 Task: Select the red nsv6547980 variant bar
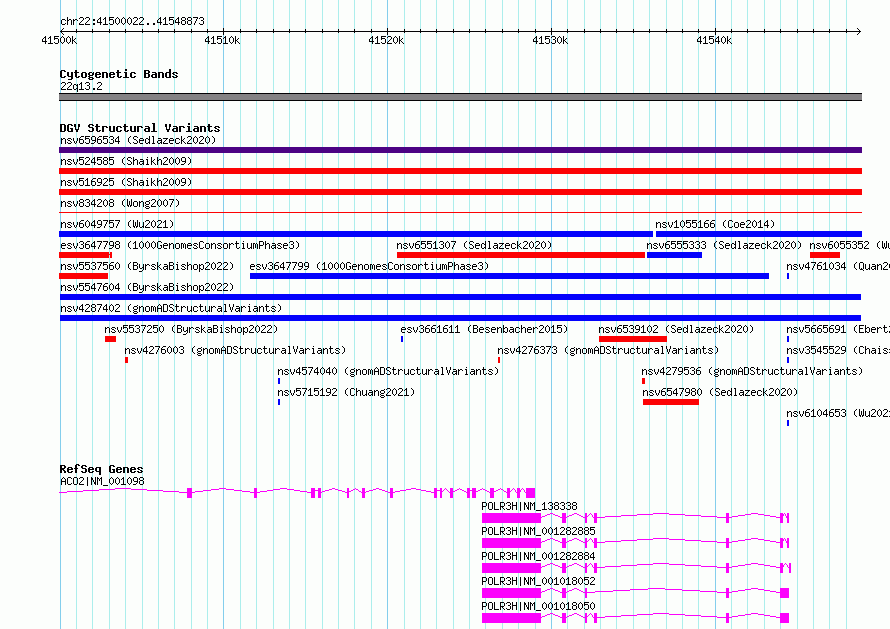point(670,402)
